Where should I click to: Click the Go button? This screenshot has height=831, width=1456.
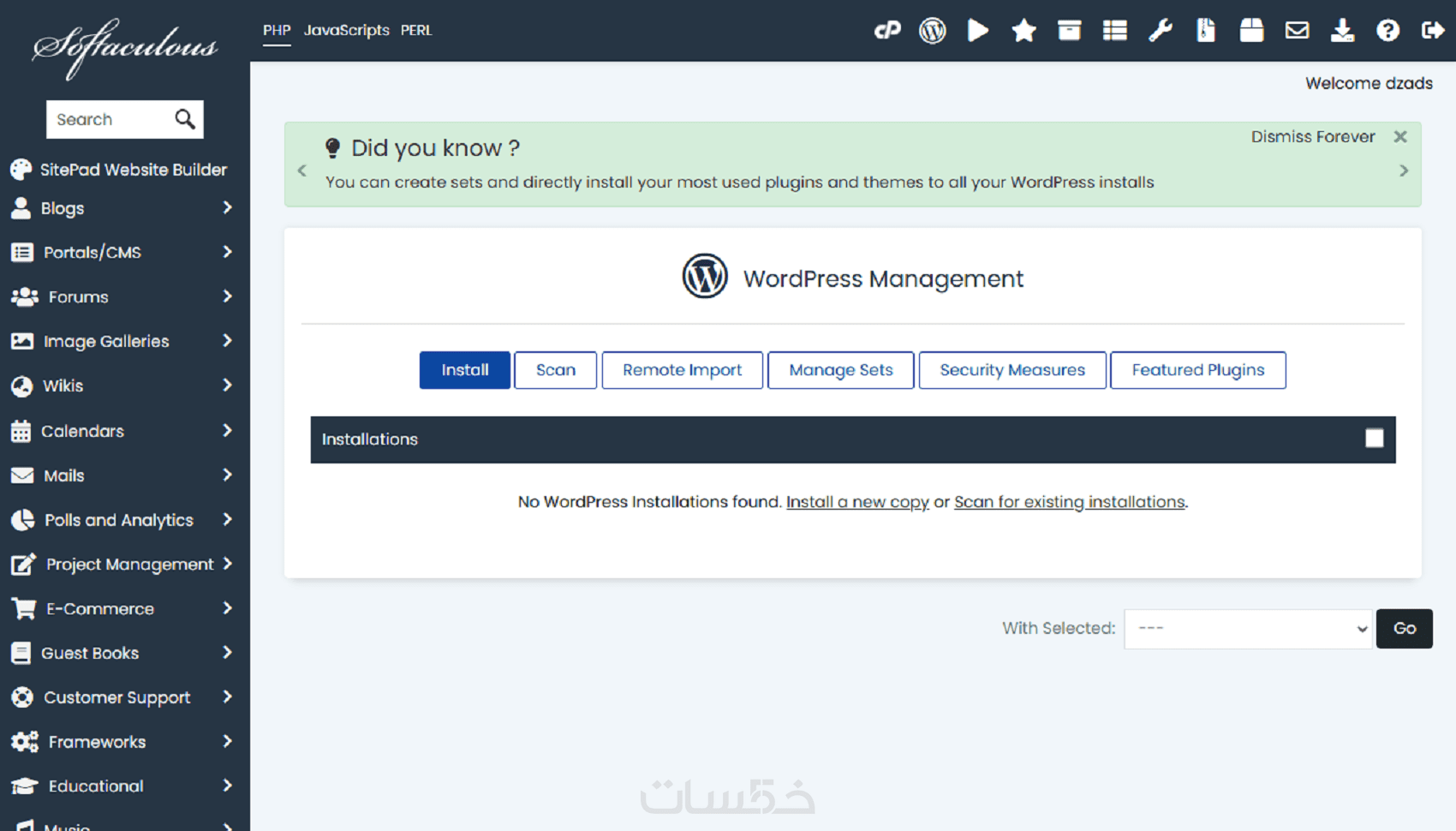pos(1405,629)
